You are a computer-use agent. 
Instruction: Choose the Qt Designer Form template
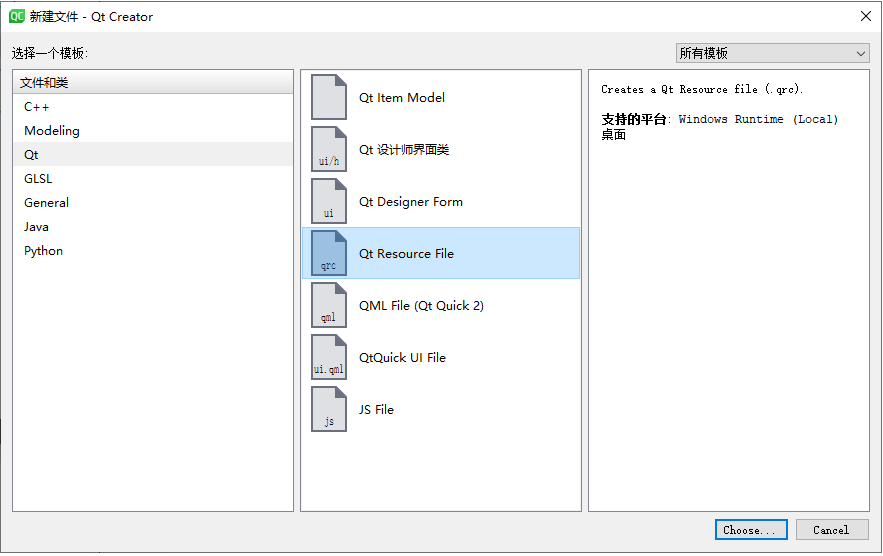tap(441, 202)
